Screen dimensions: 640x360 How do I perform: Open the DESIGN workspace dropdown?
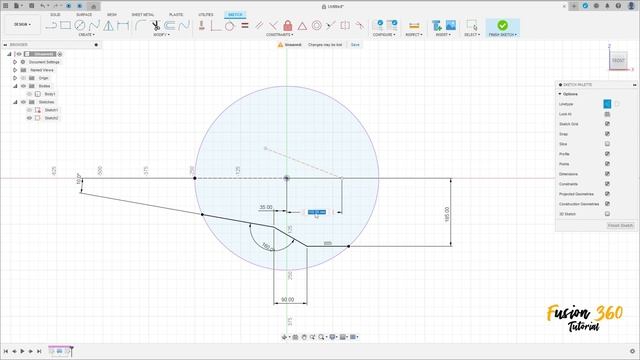click(x=22, y=24)
